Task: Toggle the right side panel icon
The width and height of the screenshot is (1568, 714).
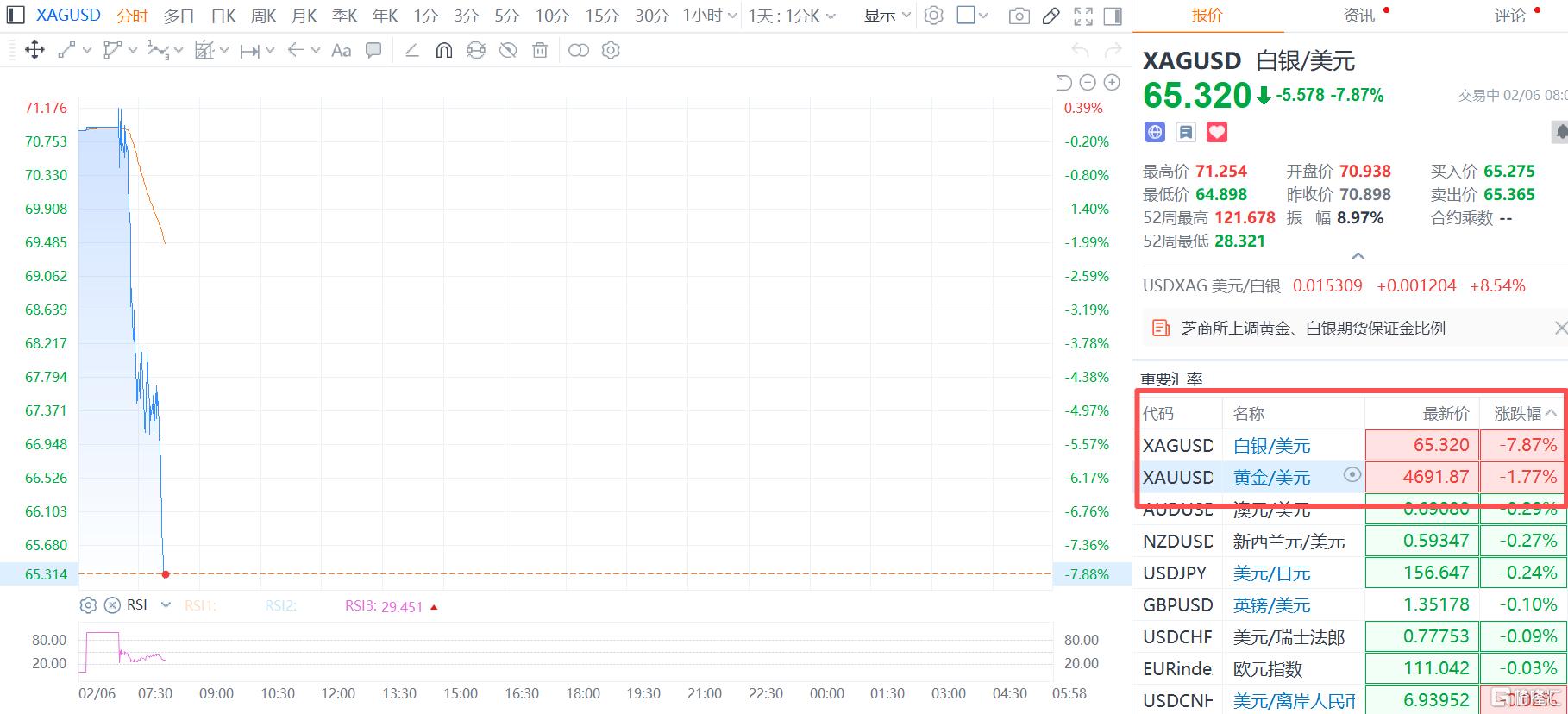Action: coord(1113,16)
